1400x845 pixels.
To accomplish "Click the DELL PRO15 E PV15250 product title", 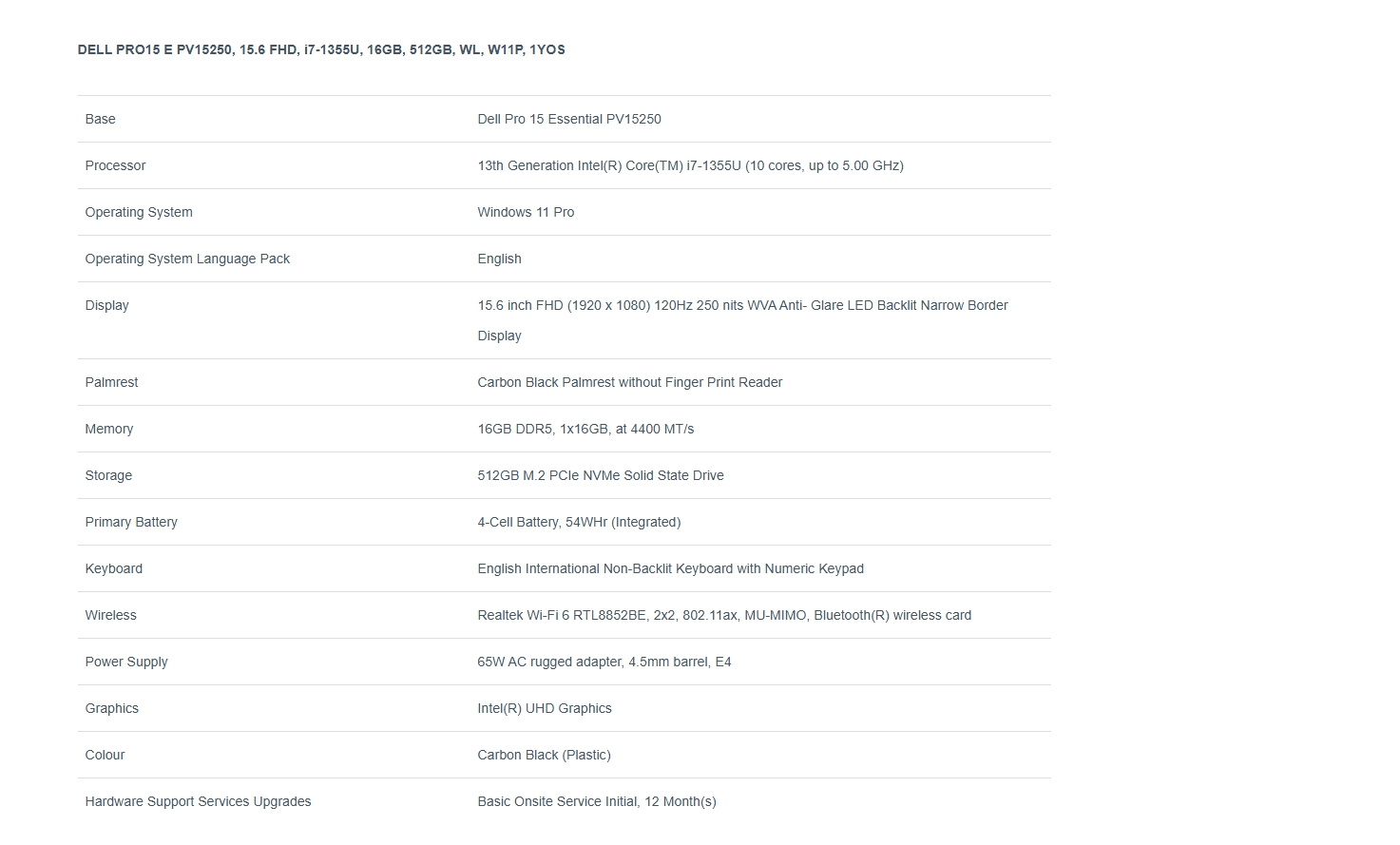I will point(321,49).
